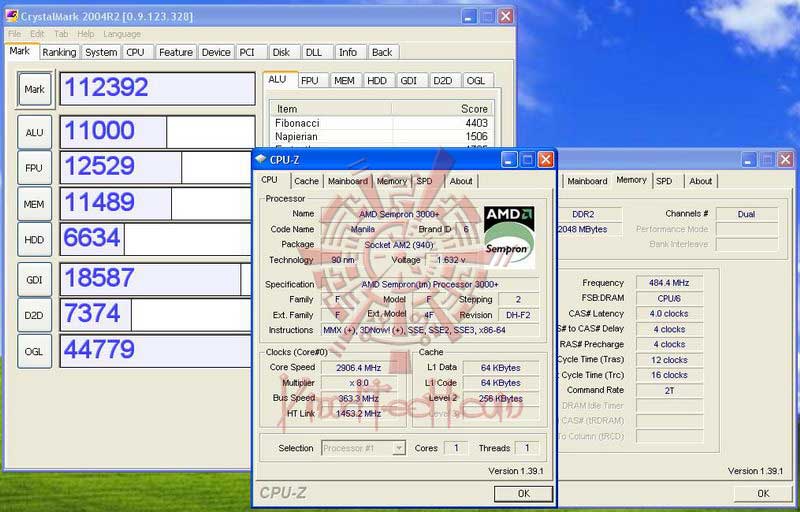
Task: Select the D2D results sub-tab
Action: coord(443,81)
